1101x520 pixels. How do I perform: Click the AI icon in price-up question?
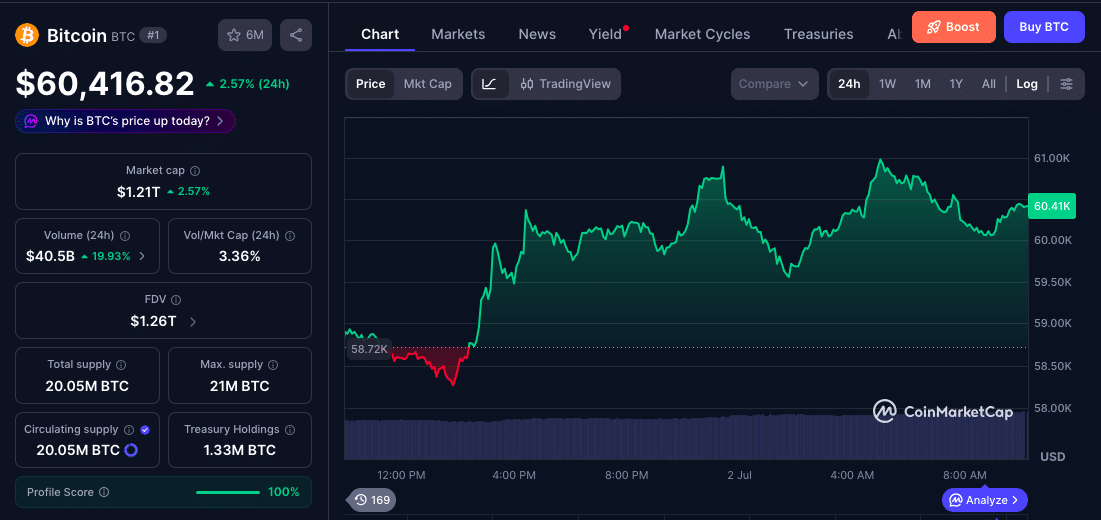point(31,121)
